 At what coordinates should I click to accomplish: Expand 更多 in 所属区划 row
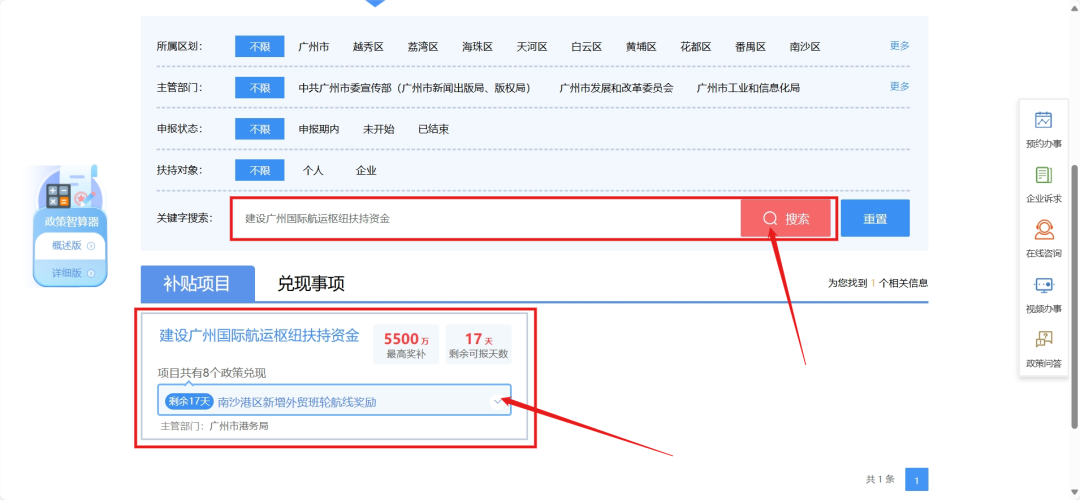[900, 45]
